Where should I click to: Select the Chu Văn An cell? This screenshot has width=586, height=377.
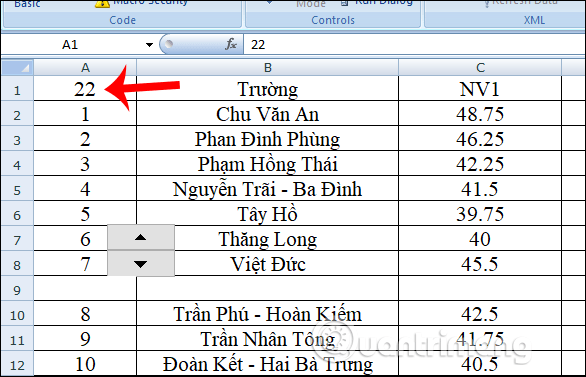coord(268,114)
